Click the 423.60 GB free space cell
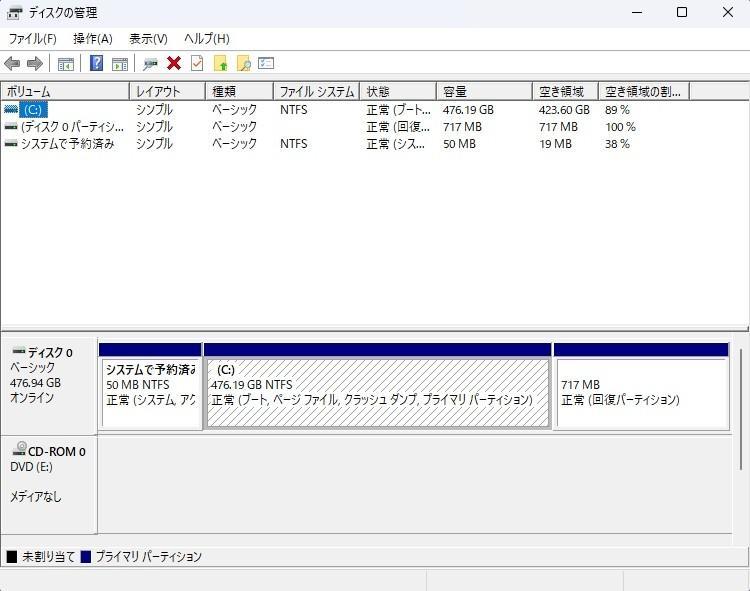750x591 pixels. (x=564, y=110)
